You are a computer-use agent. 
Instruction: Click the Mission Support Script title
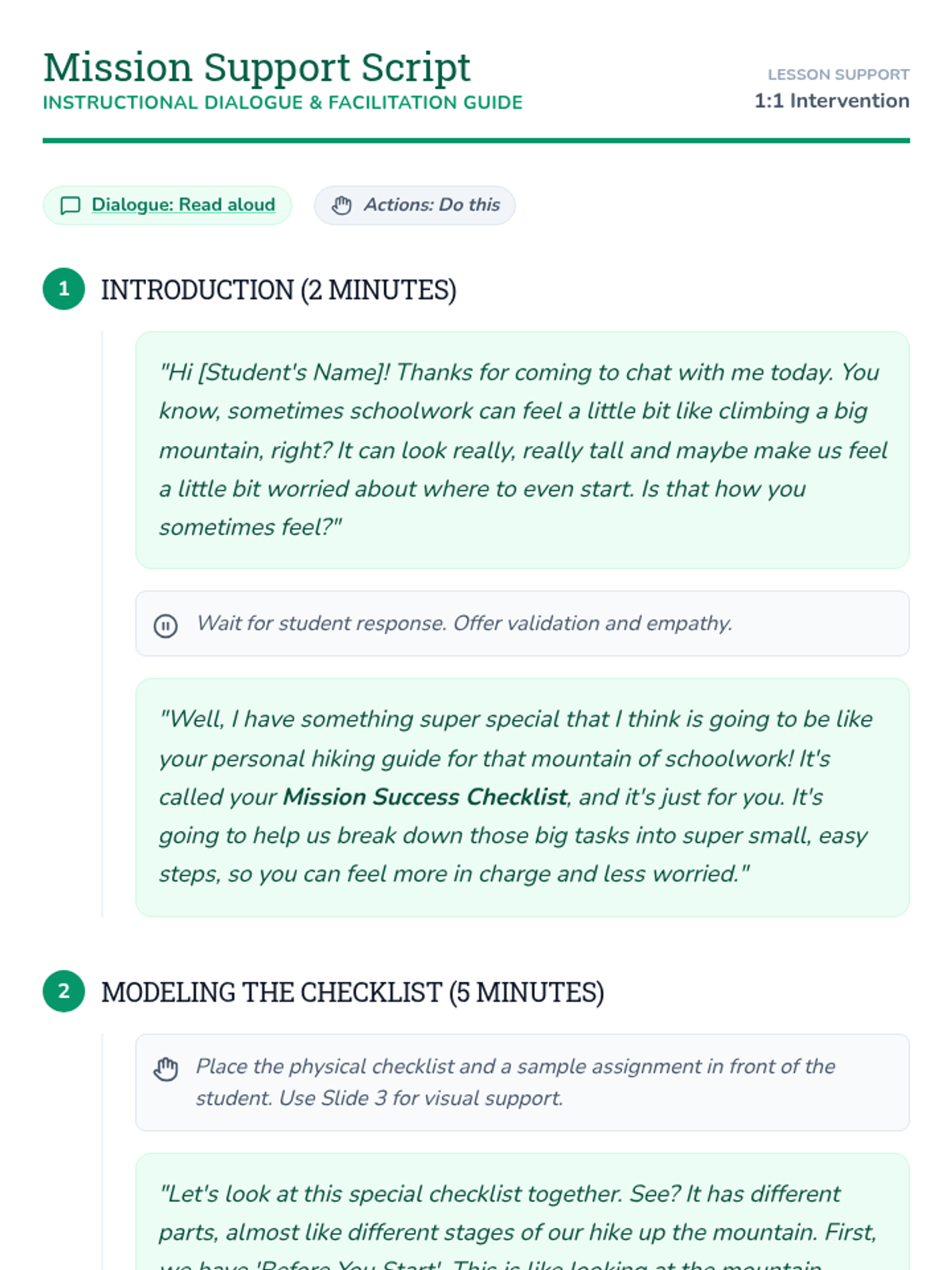coord(257,67)
